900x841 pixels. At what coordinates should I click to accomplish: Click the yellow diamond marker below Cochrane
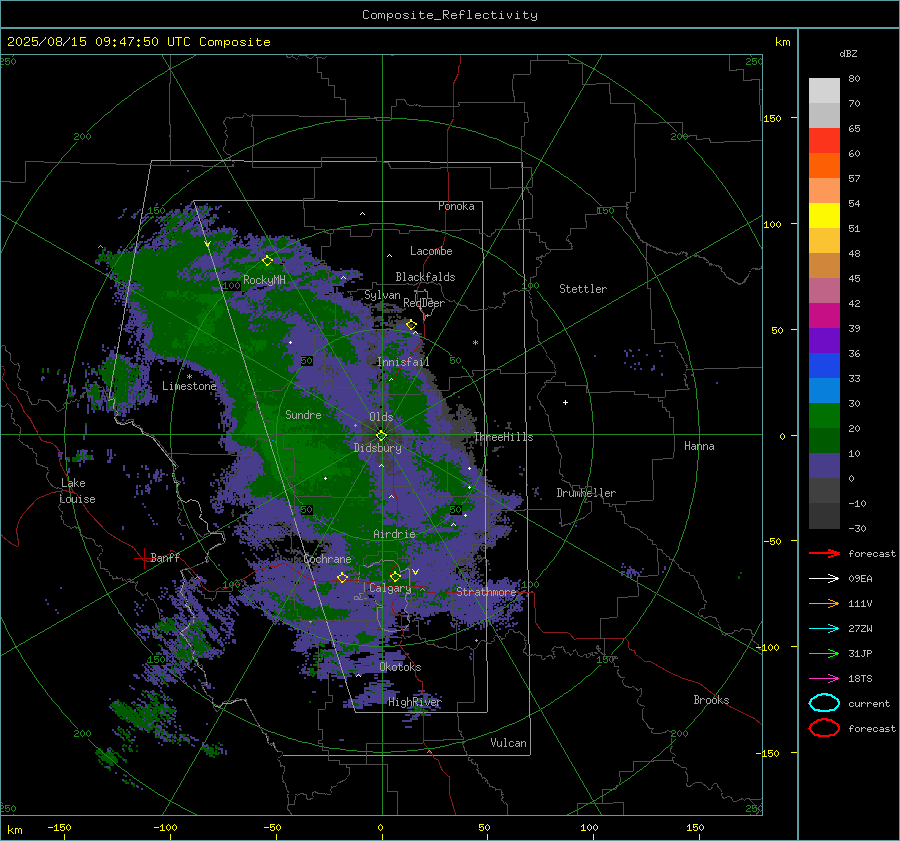pos(342,577)
